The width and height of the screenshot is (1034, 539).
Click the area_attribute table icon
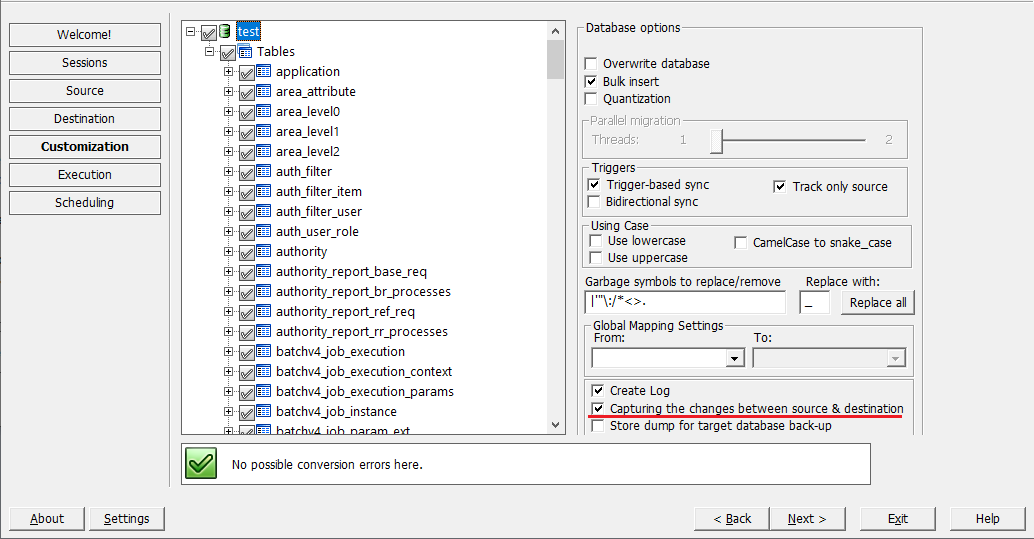tap(264, 91)
